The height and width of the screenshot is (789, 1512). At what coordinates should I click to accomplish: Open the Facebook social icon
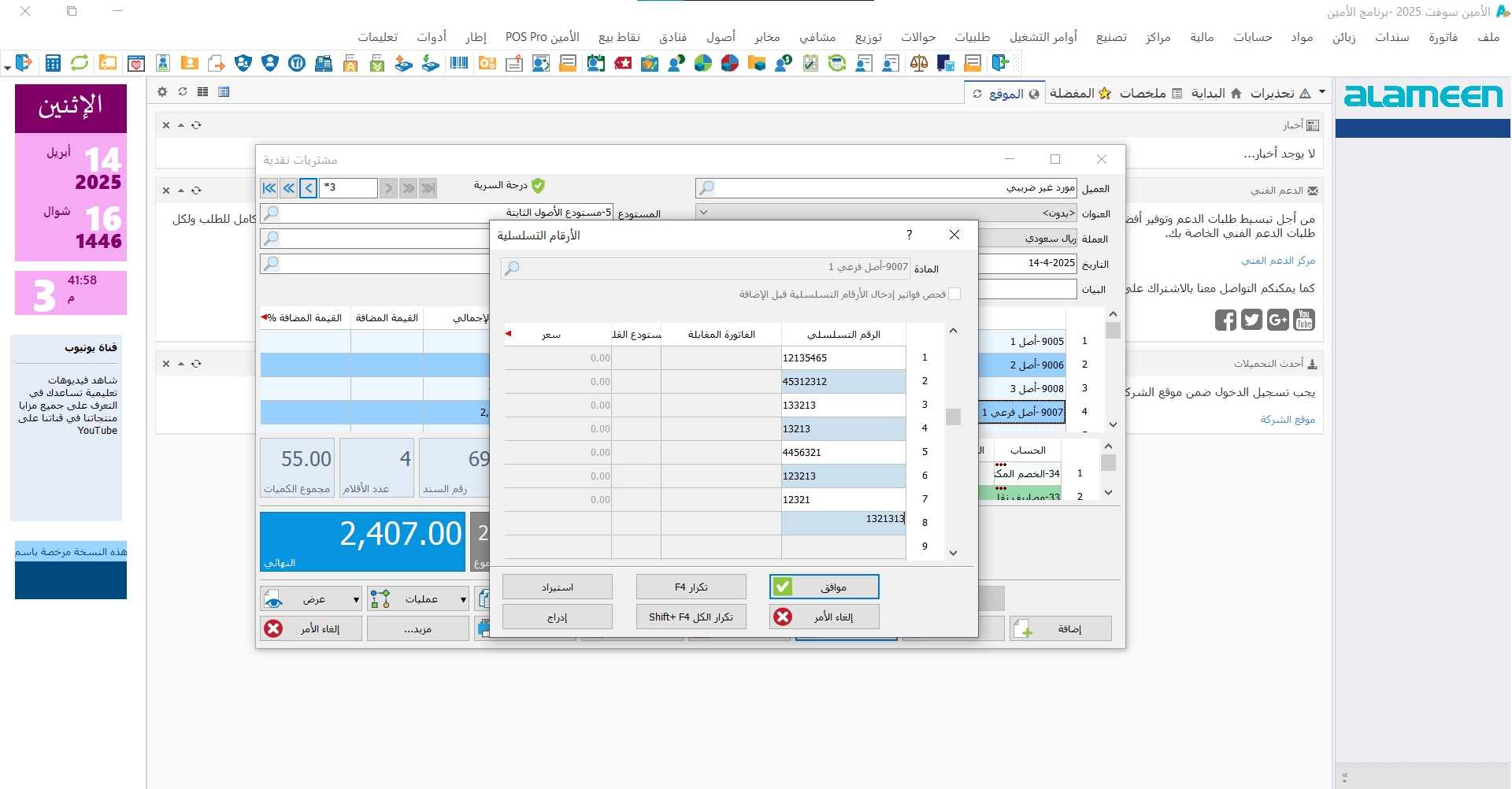click(1225, 320)
